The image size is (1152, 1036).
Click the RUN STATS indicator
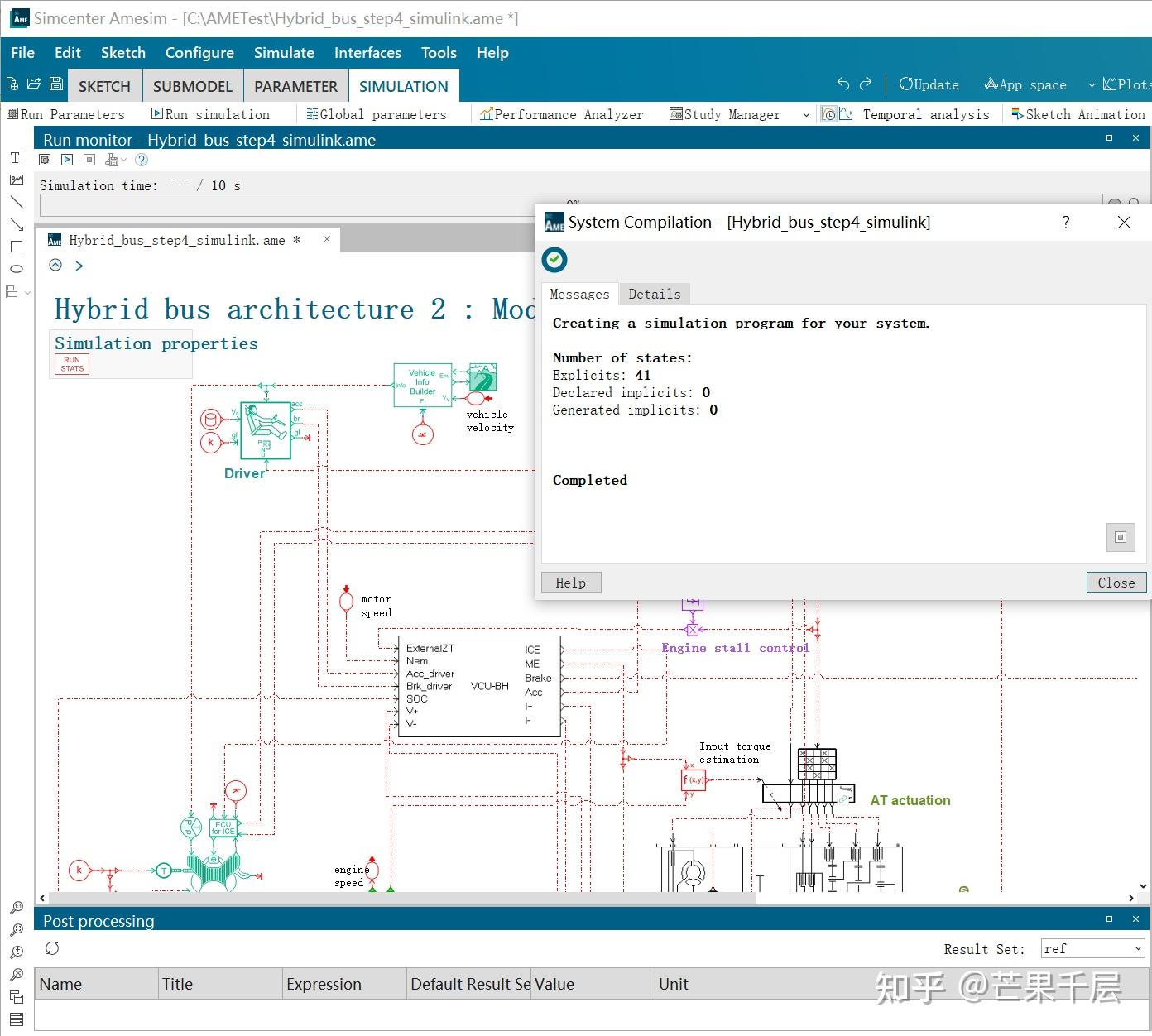point(72,364)
